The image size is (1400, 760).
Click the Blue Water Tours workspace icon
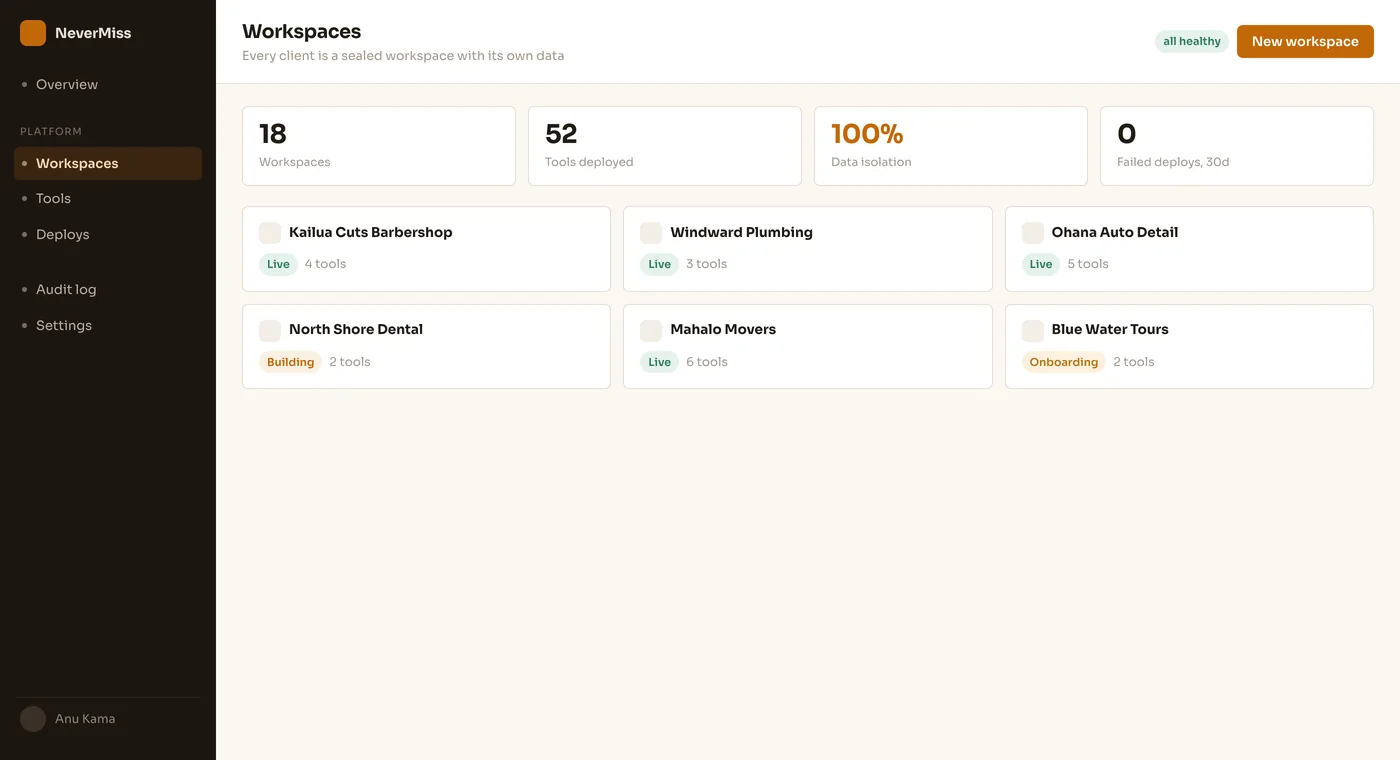pyautogui.click(x=1033, y=330)
